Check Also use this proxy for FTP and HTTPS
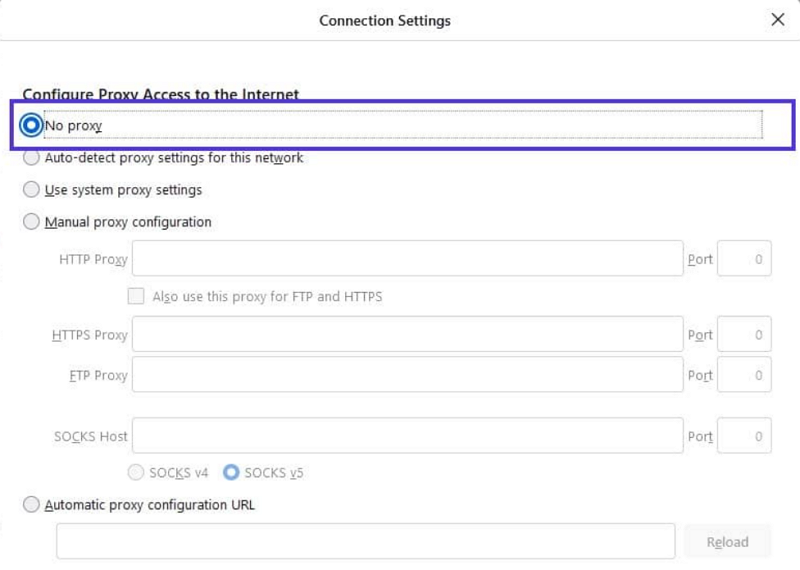This screenshot has width=800, height=570. (x=136, y=296)
